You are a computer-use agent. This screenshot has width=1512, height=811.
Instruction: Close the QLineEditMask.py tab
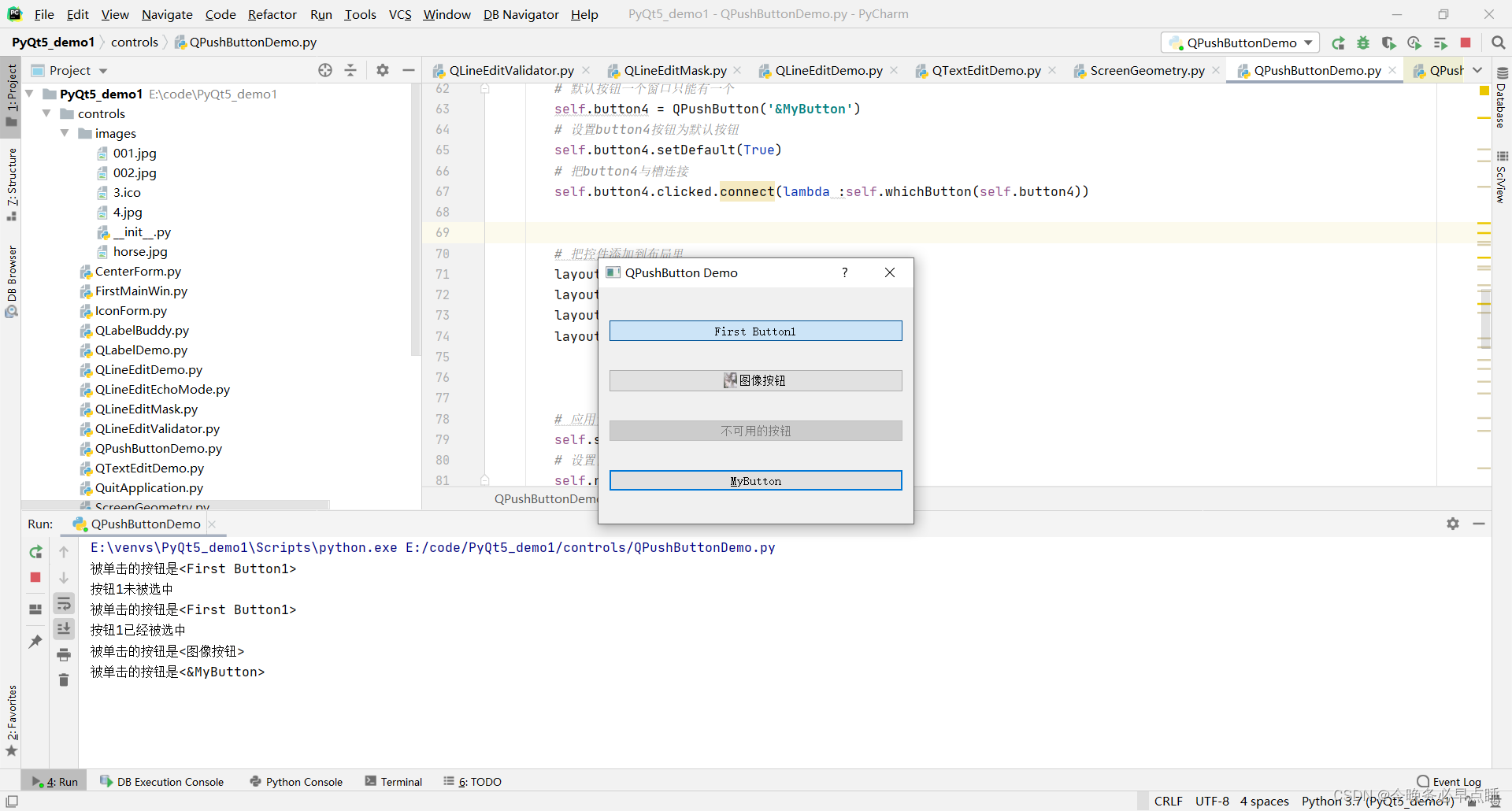click(x=738, y=70)
